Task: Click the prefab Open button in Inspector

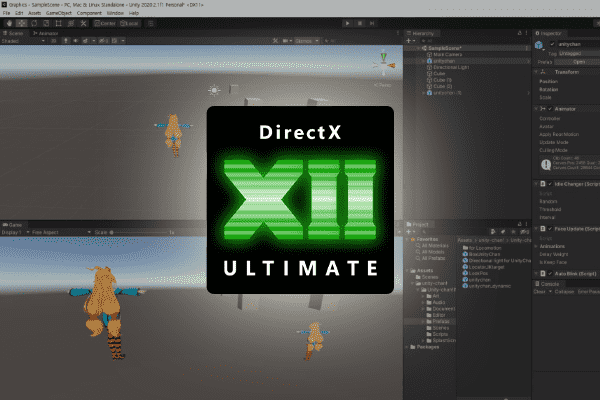Action: tap(578, 62)
